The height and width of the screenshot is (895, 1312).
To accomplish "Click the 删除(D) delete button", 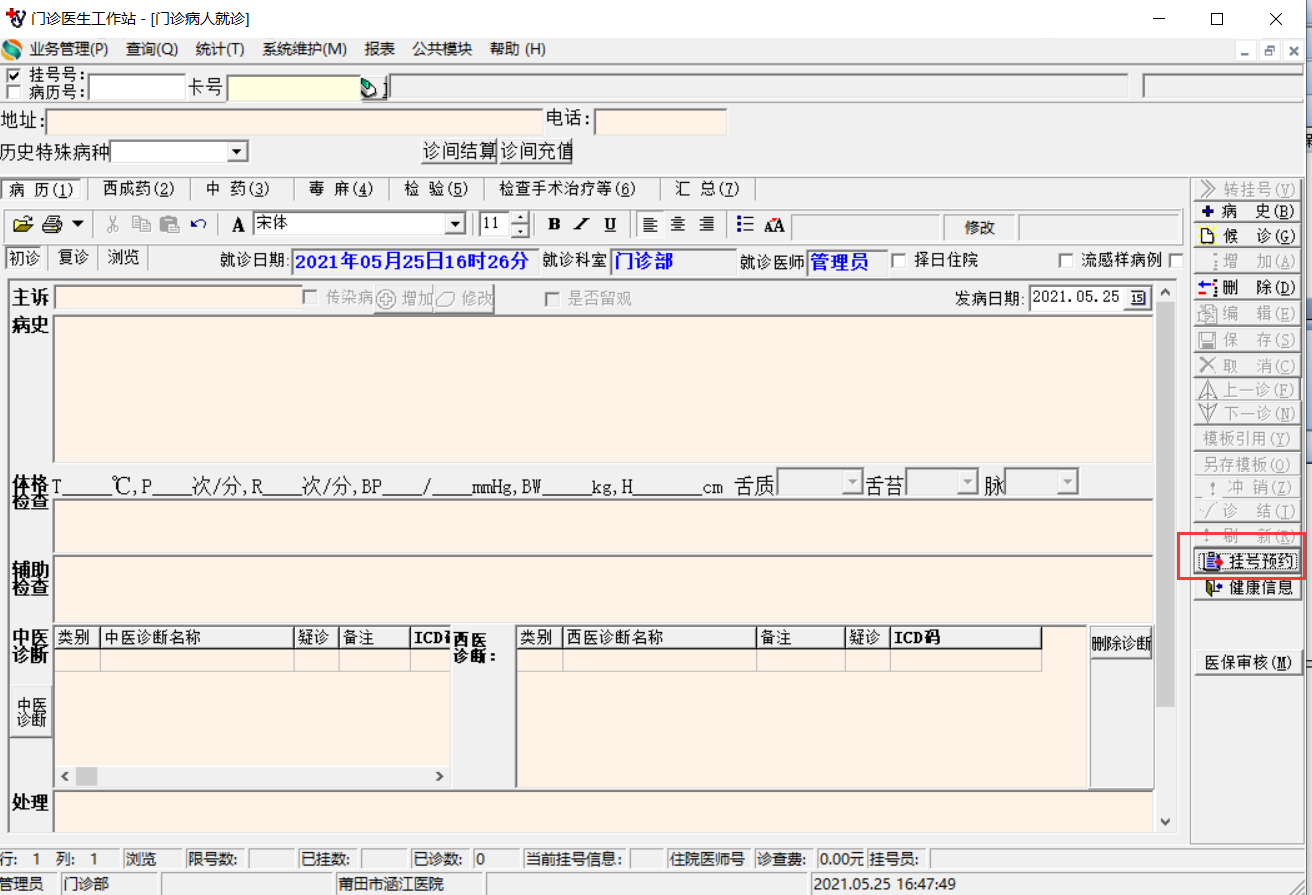I will click(1247, 288).
